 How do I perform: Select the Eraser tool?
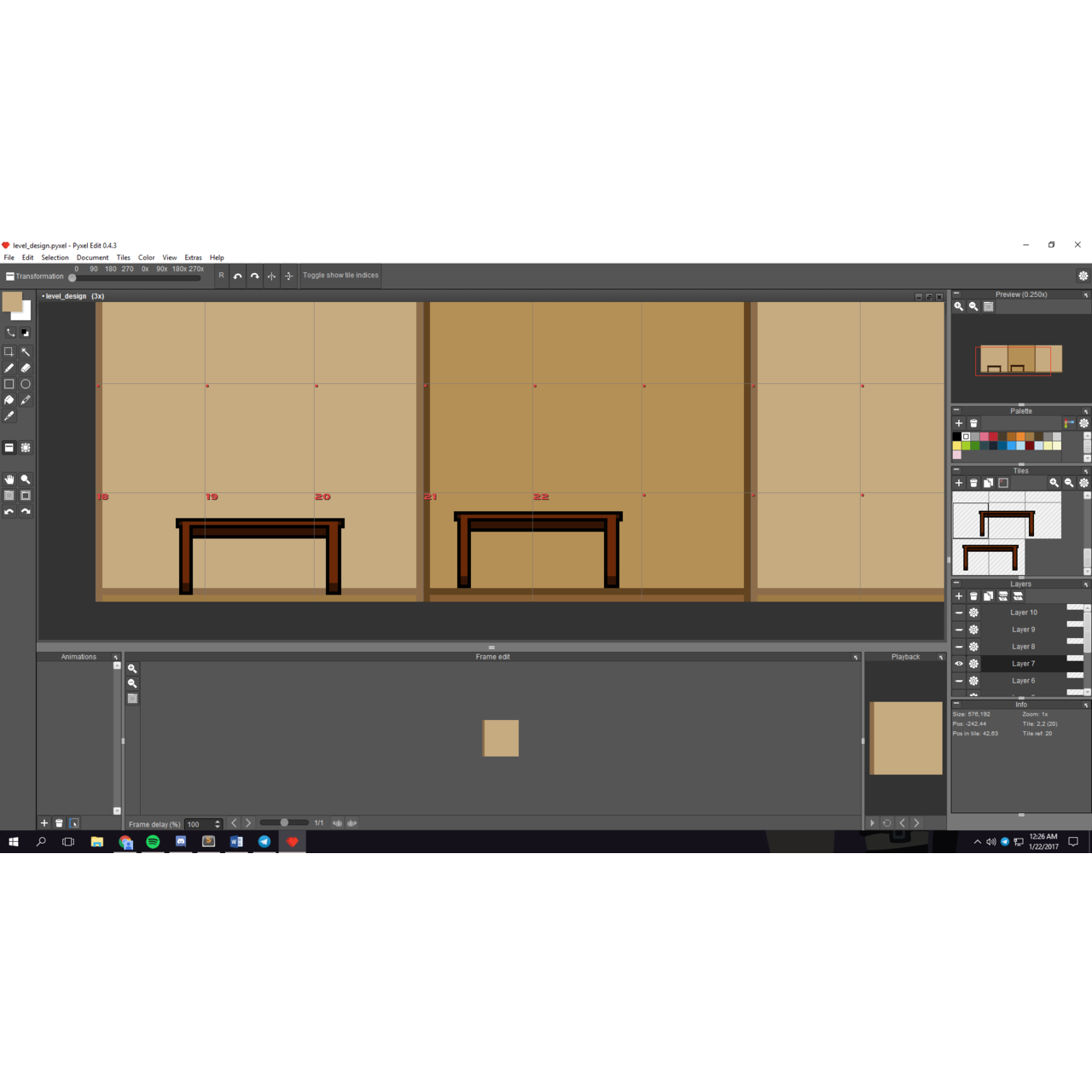[x=26, y=368]
